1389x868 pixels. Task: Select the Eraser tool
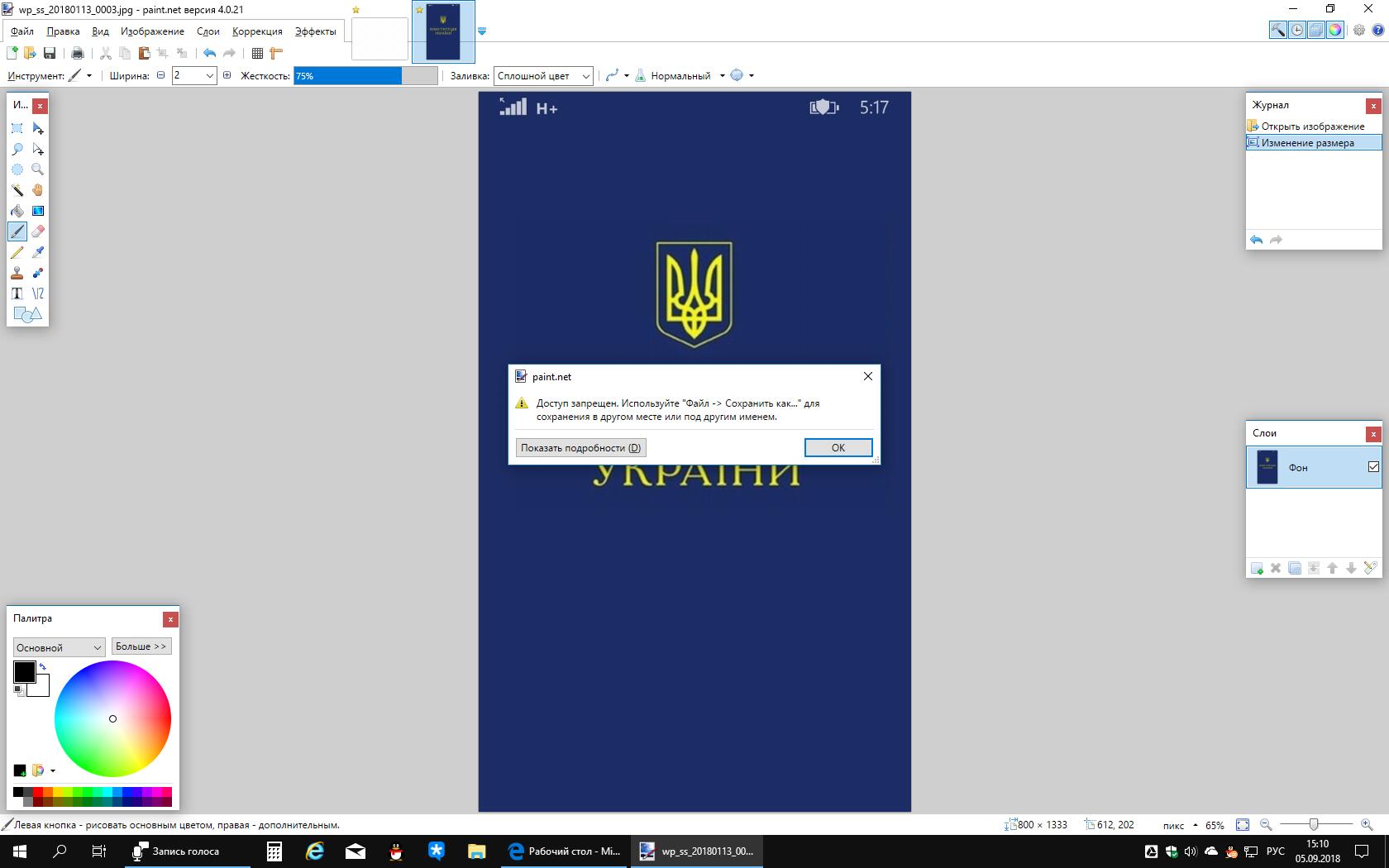click(x=38, y=231)
